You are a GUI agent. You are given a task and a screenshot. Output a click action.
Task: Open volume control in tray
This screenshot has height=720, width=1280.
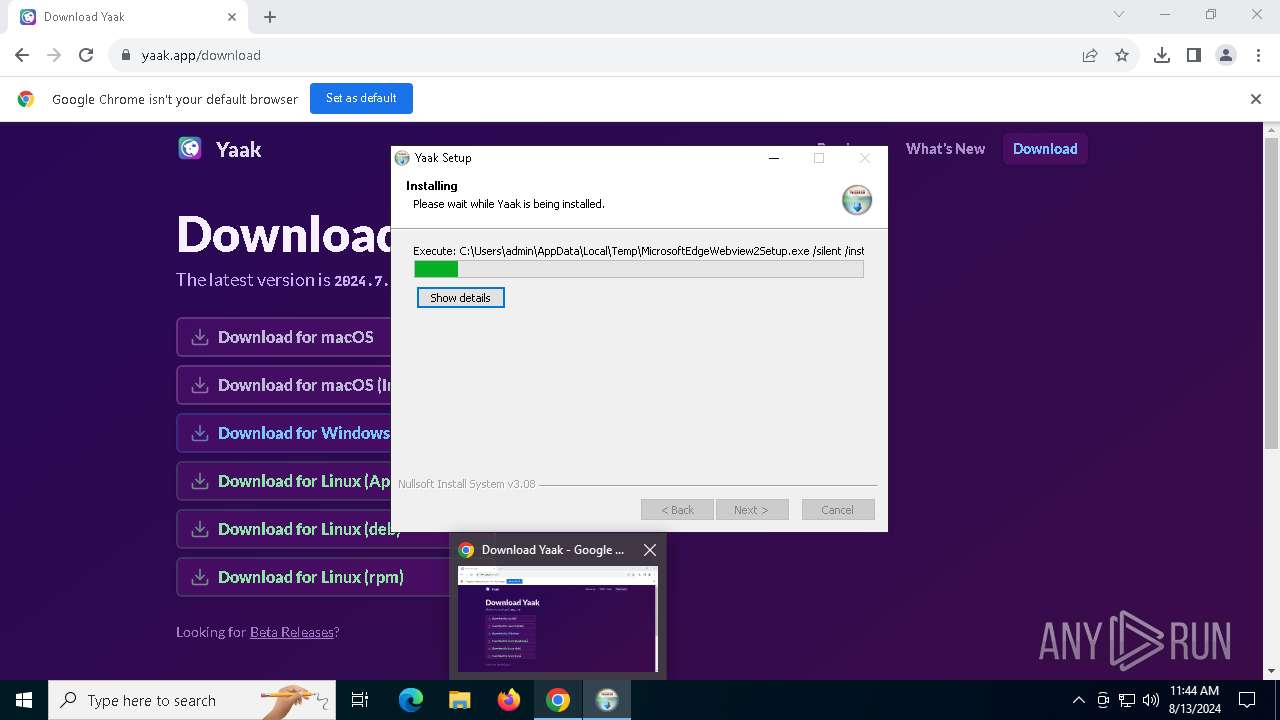click(x=1150, y=700)
